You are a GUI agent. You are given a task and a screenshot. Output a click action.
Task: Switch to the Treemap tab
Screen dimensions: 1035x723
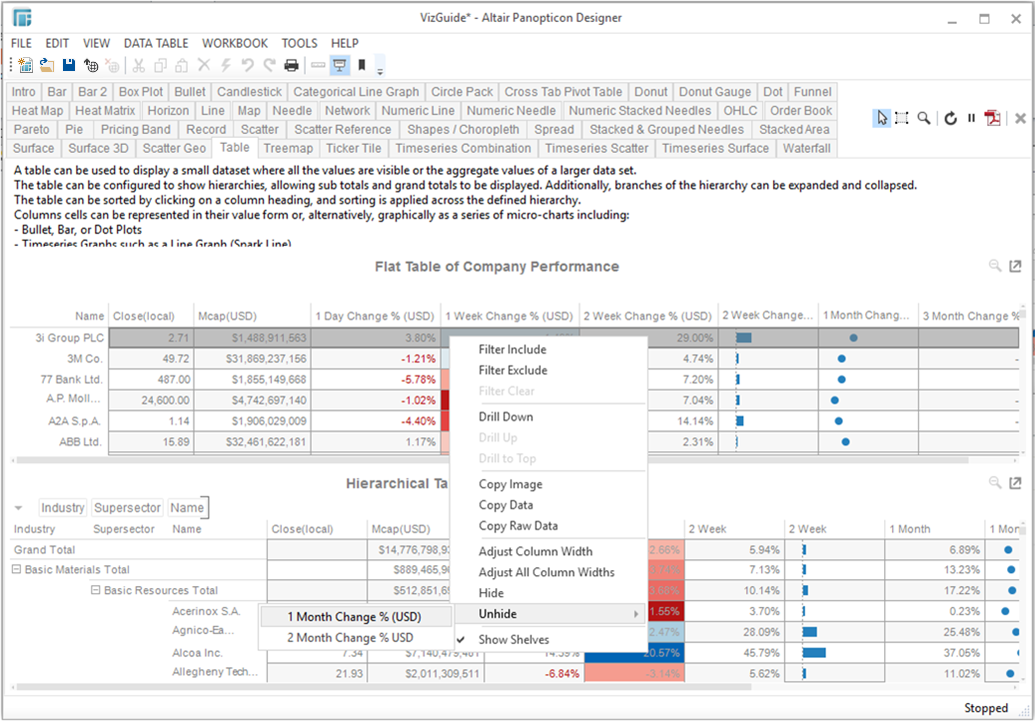pyautogui.click(x=288, y=148)
